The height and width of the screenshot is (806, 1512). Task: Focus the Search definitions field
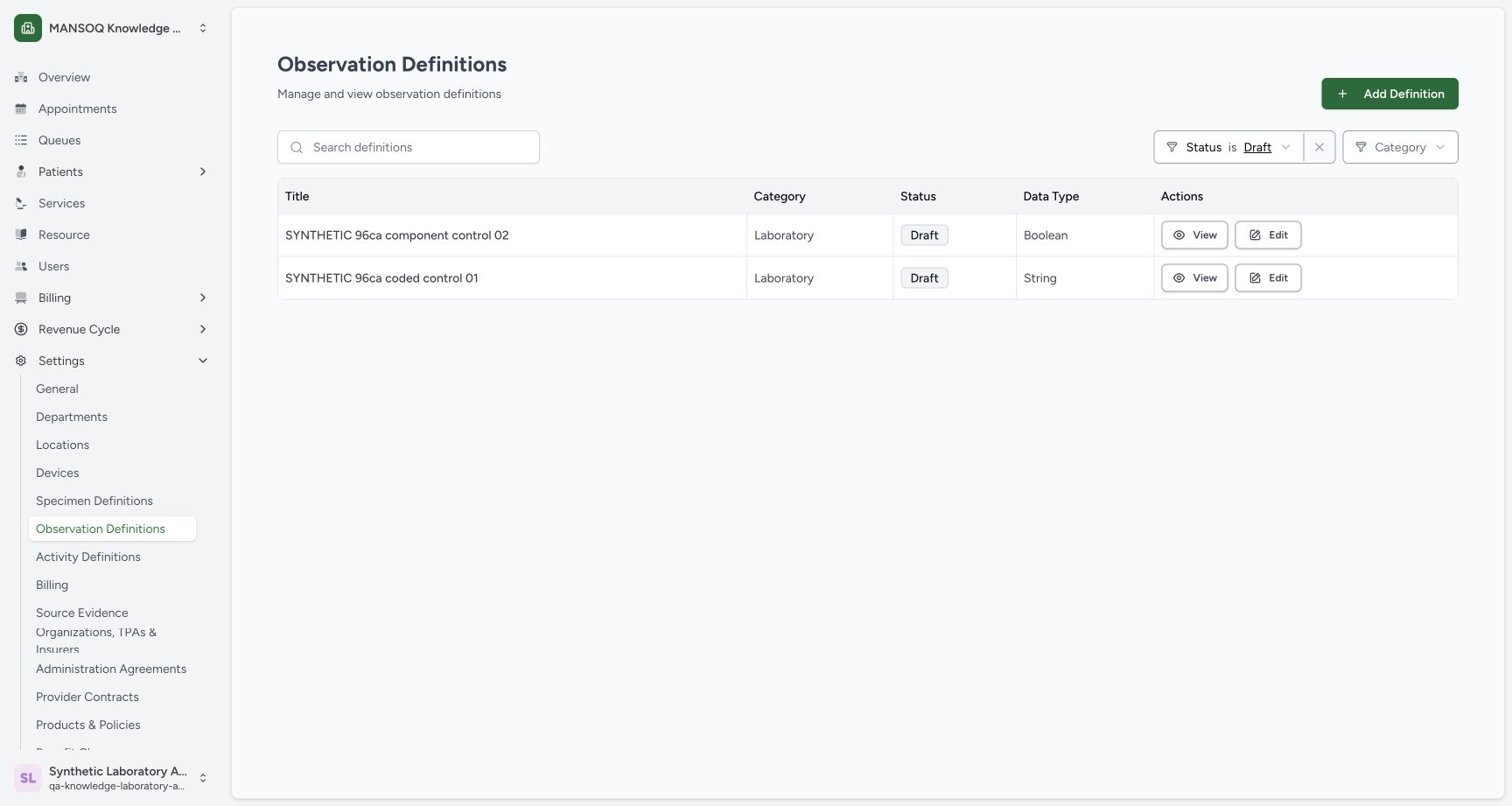[409, 147]
